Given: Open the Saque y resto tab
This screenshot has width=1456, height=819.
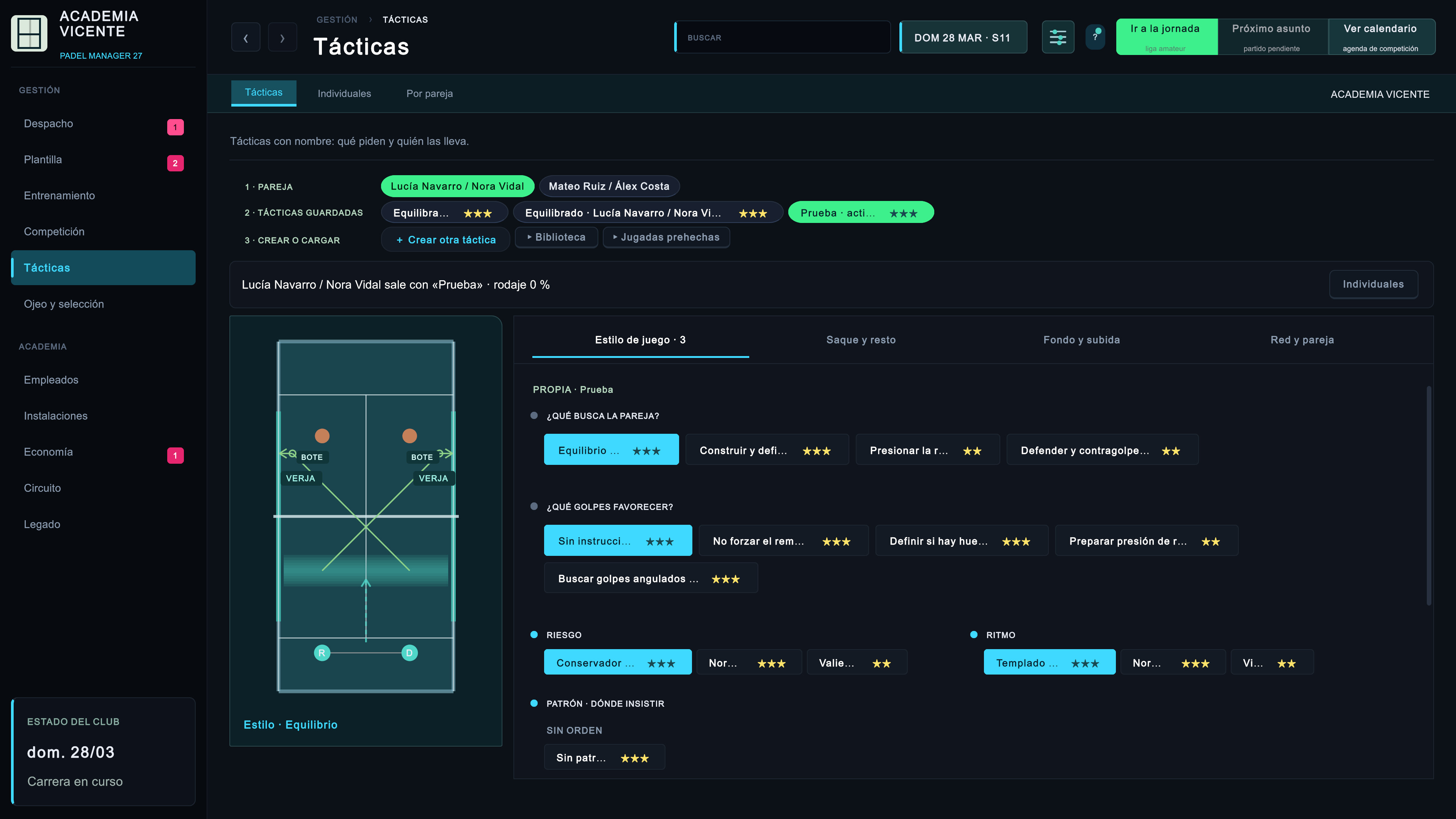Looking at the screenshot, I should (x=861, y=340).
